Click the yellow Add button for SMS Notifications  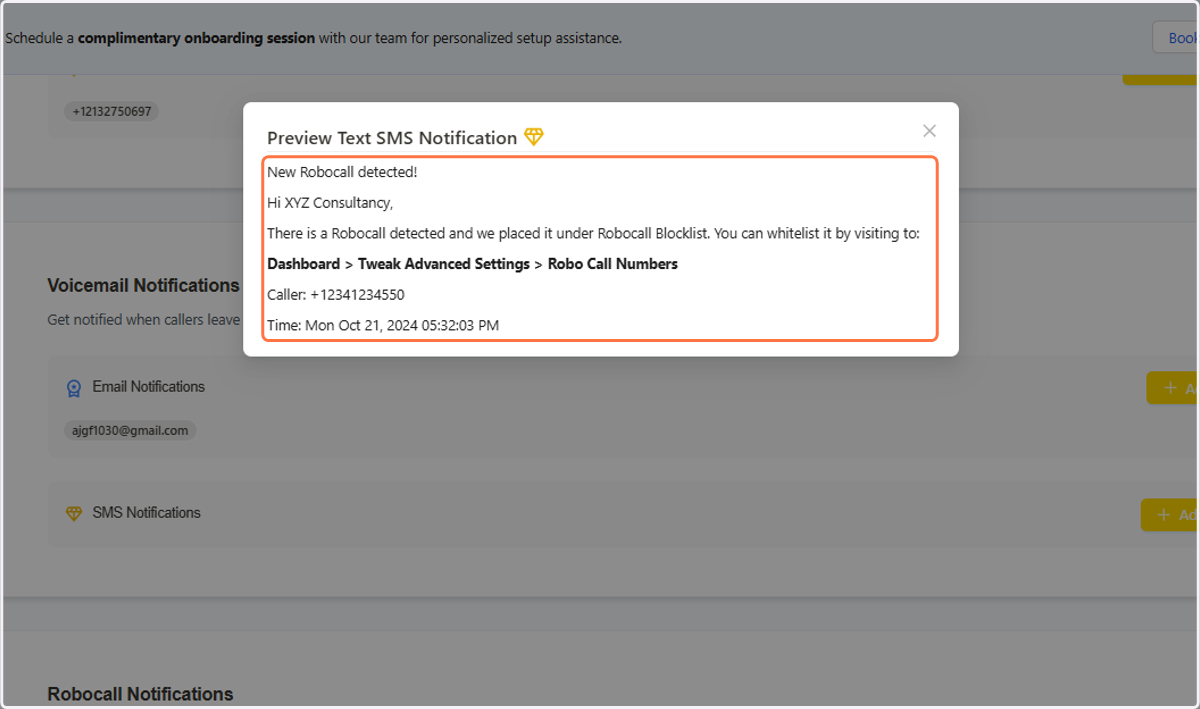(x=1171, y=515)
